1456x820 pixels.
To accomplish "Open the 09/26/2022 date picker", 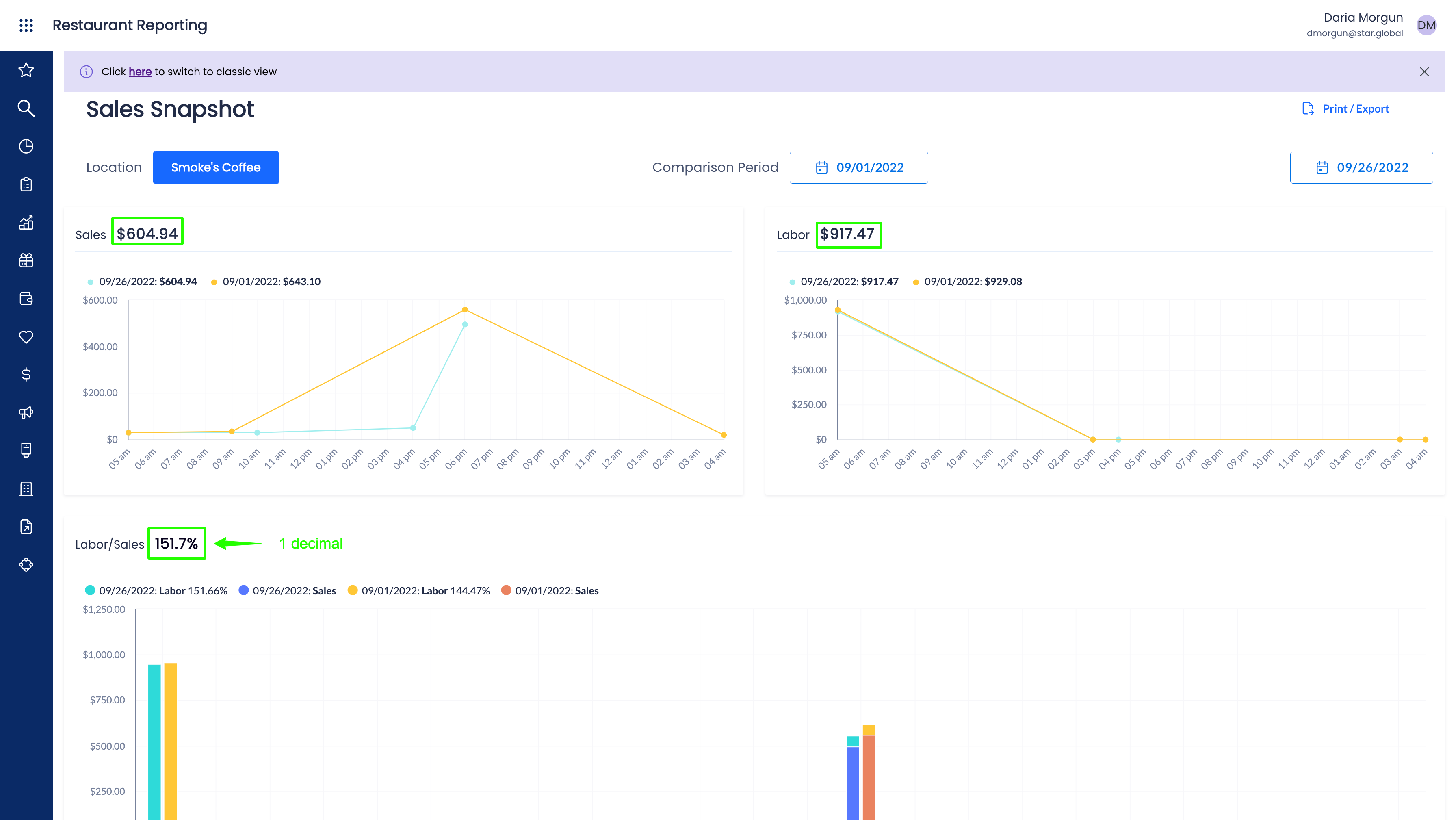I will click(1361, 167).
